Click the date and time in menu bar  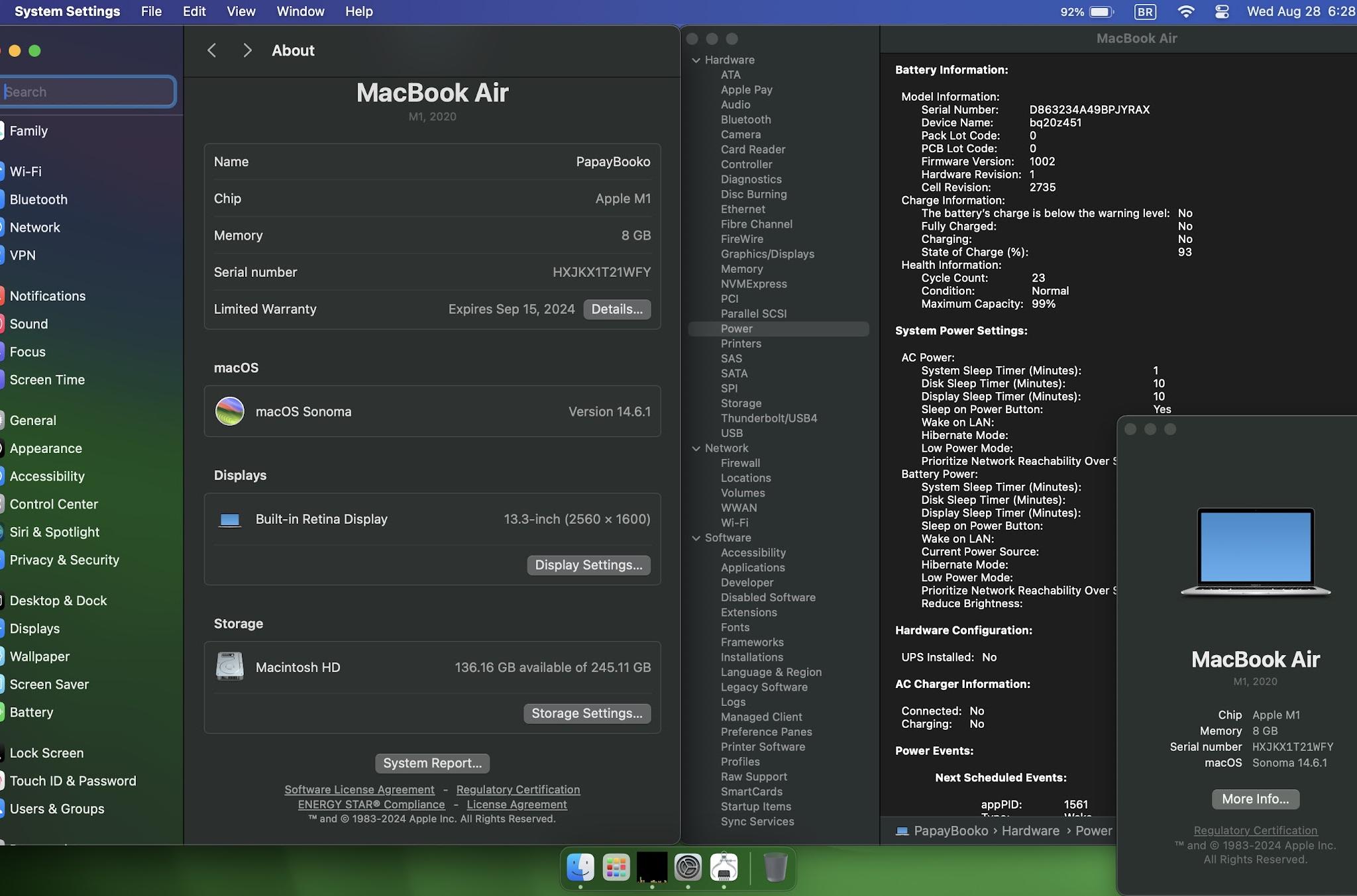click(x=1301, y=11)
